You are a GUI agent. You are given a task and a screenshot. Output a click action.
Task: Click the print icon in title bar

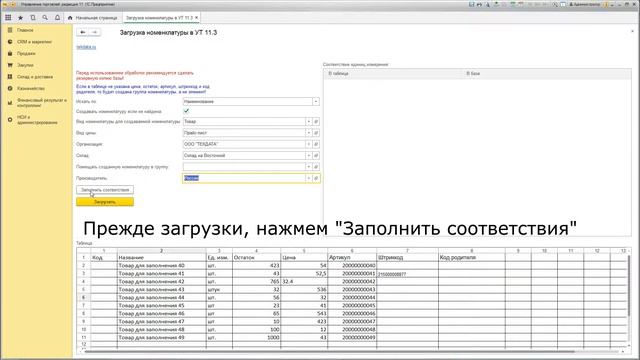point(480,4)
